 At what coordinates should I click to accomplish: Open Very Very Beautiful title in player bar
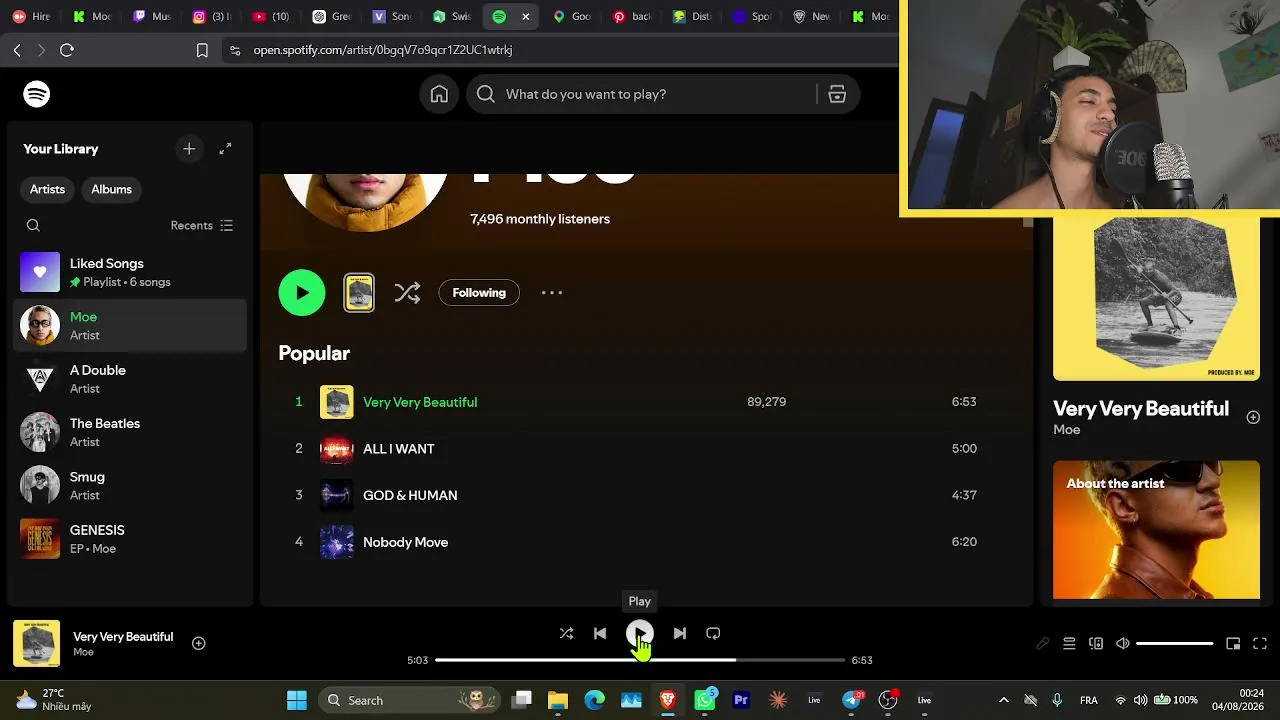123,637
